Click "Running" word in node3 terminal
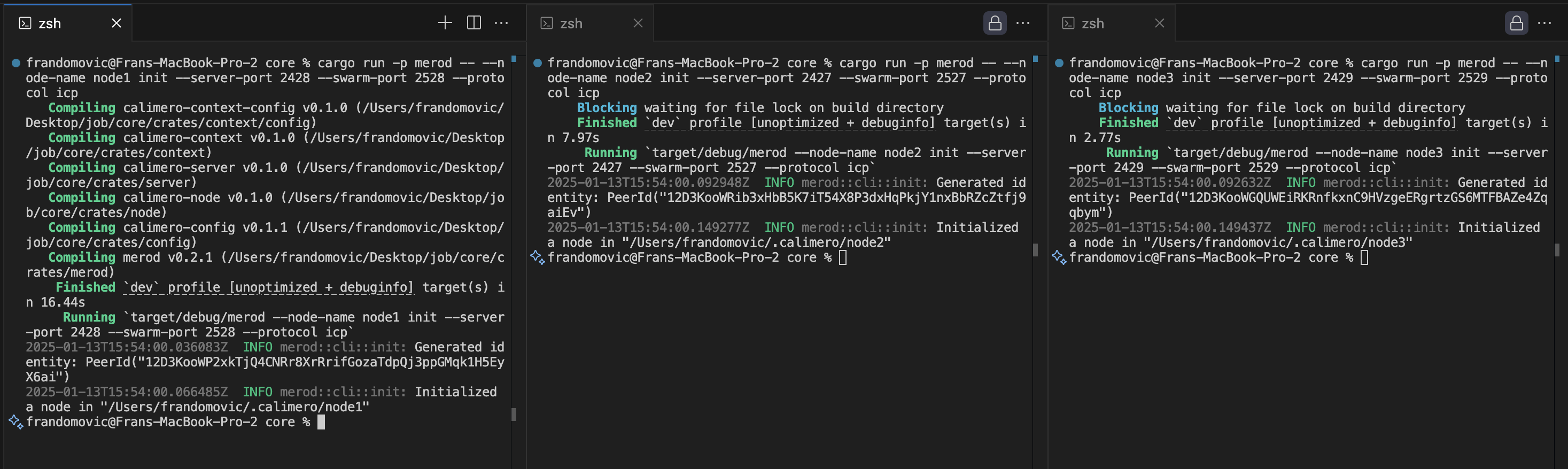 point(1132,153)
